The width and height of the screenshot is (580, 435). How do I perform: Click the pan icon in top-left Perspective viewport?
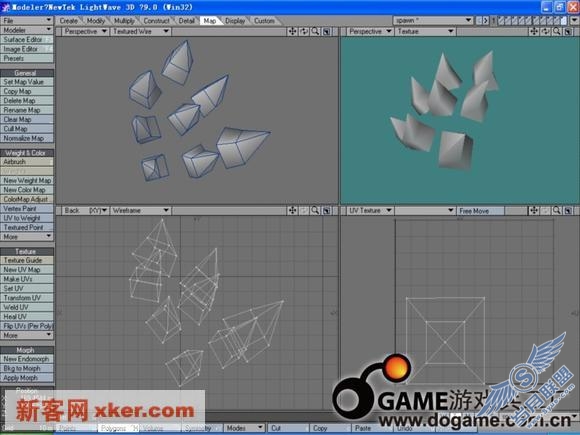click(x=292, y=31)
